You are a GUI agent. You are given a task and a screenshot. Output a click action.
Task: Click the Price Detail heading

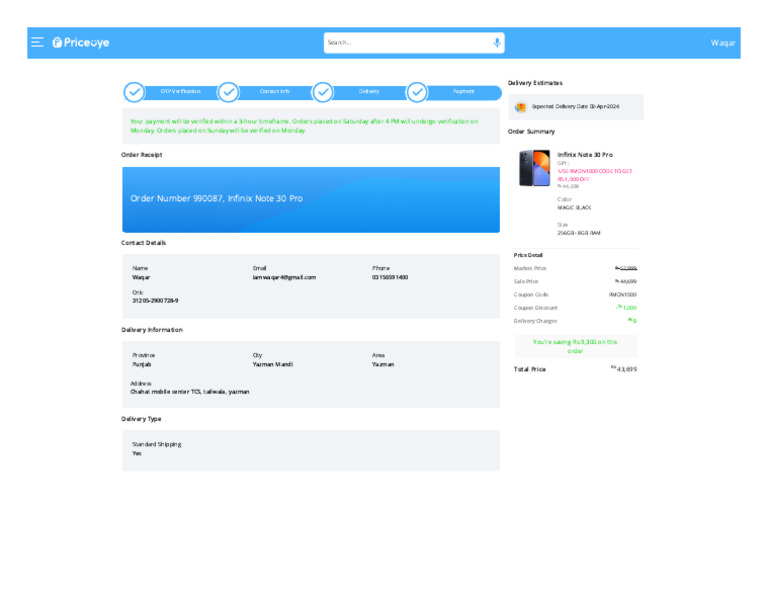click(528, 255)
